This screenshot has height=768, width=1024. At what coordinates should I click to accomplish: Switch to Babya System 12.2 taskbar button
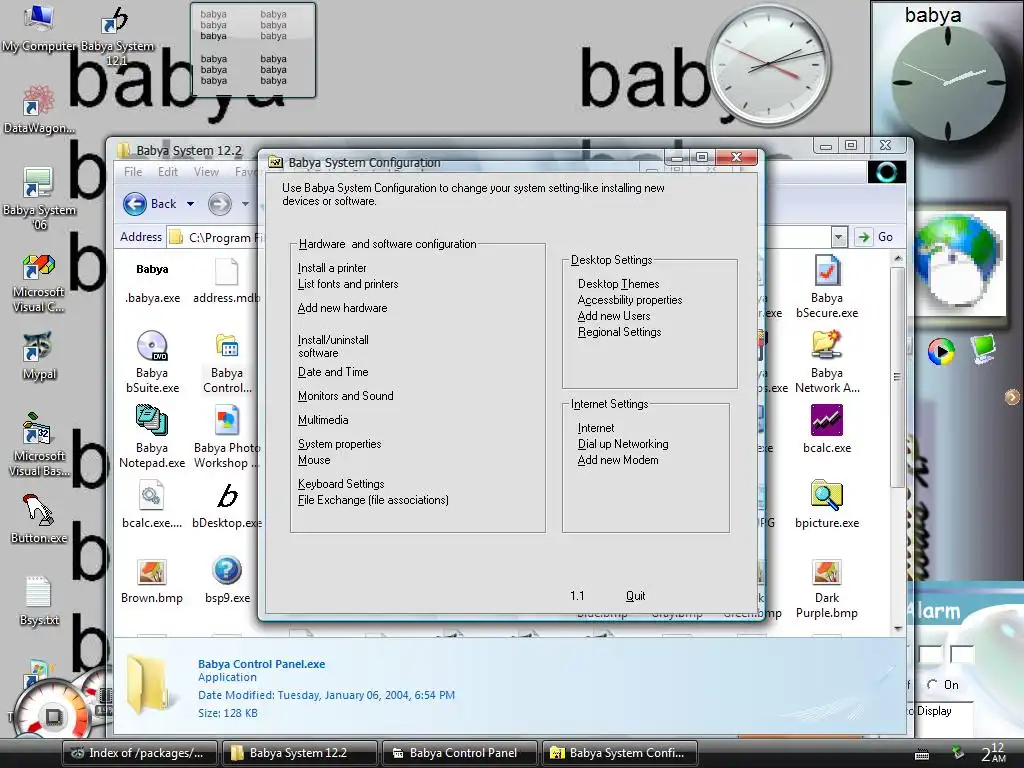pyautogui.click(x=300, y=753)
